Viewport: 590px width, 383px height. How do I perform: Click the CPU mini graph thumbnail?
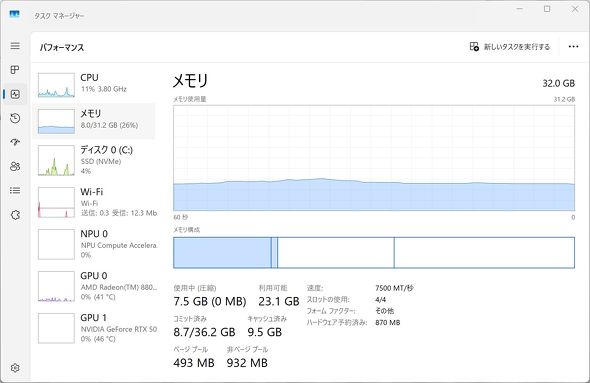(56, 85)
